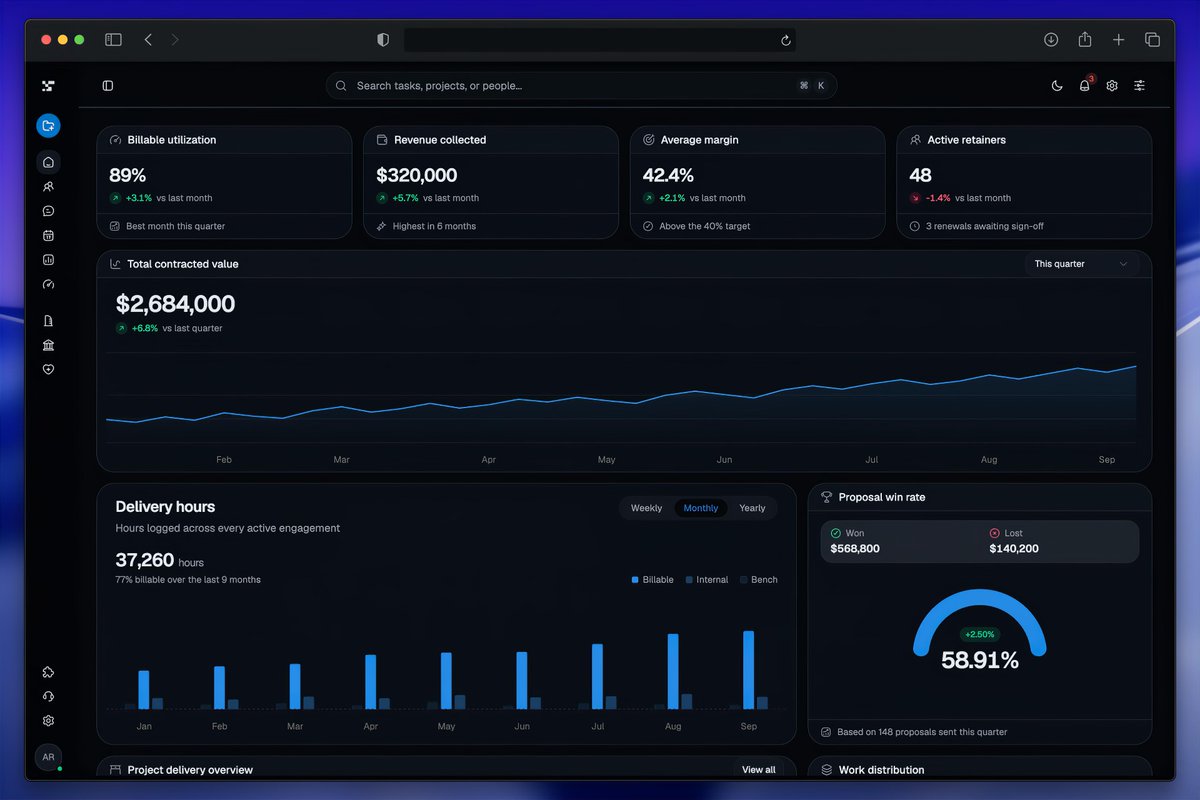Image resolution: width=1200 pixels, height=800 pixels.
Task: Toggle the Bench legend series
Action: pyautogui.click(x=759, y=580)
